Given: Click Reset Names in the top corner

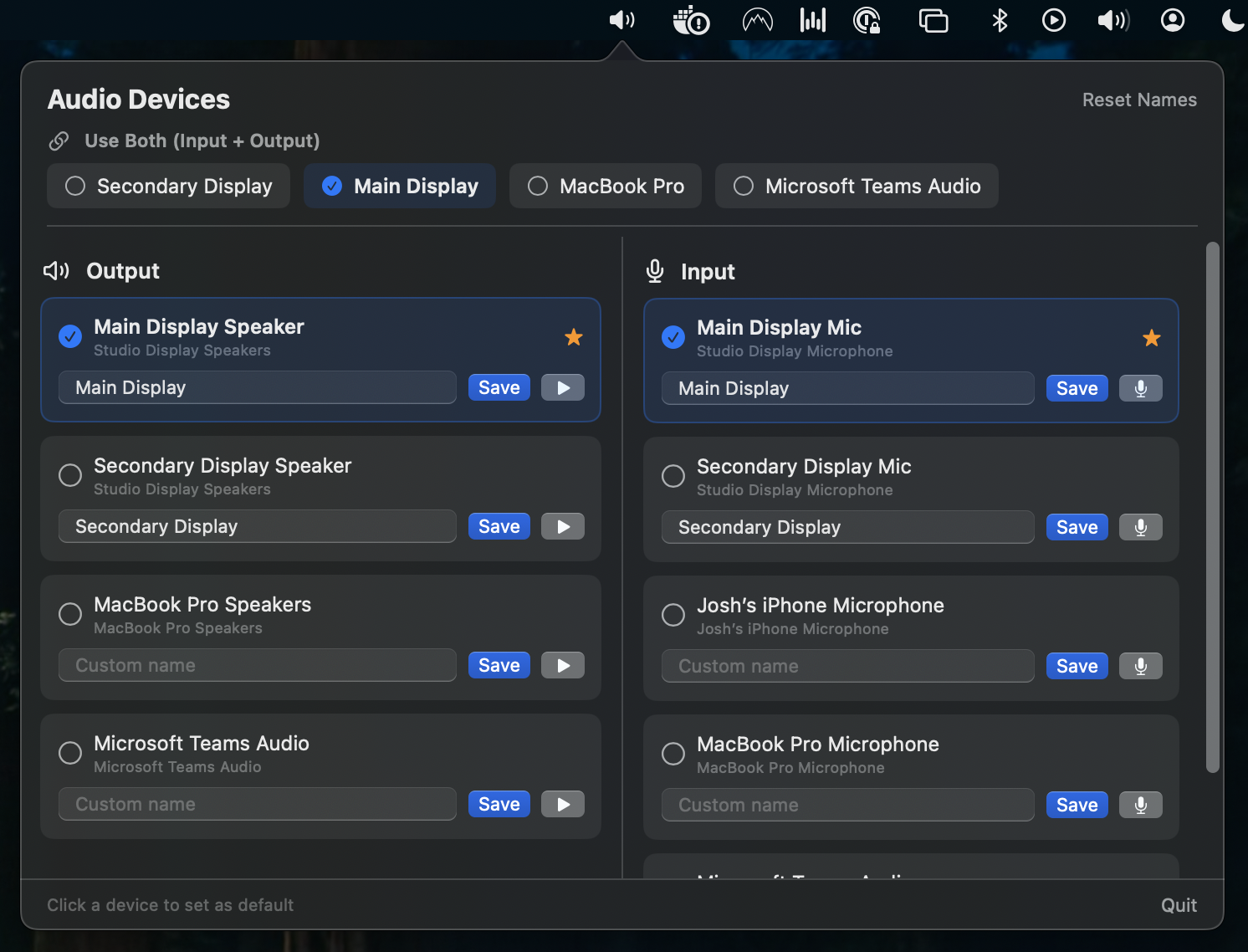Looking at the screenshot, I should (1139, 100).
